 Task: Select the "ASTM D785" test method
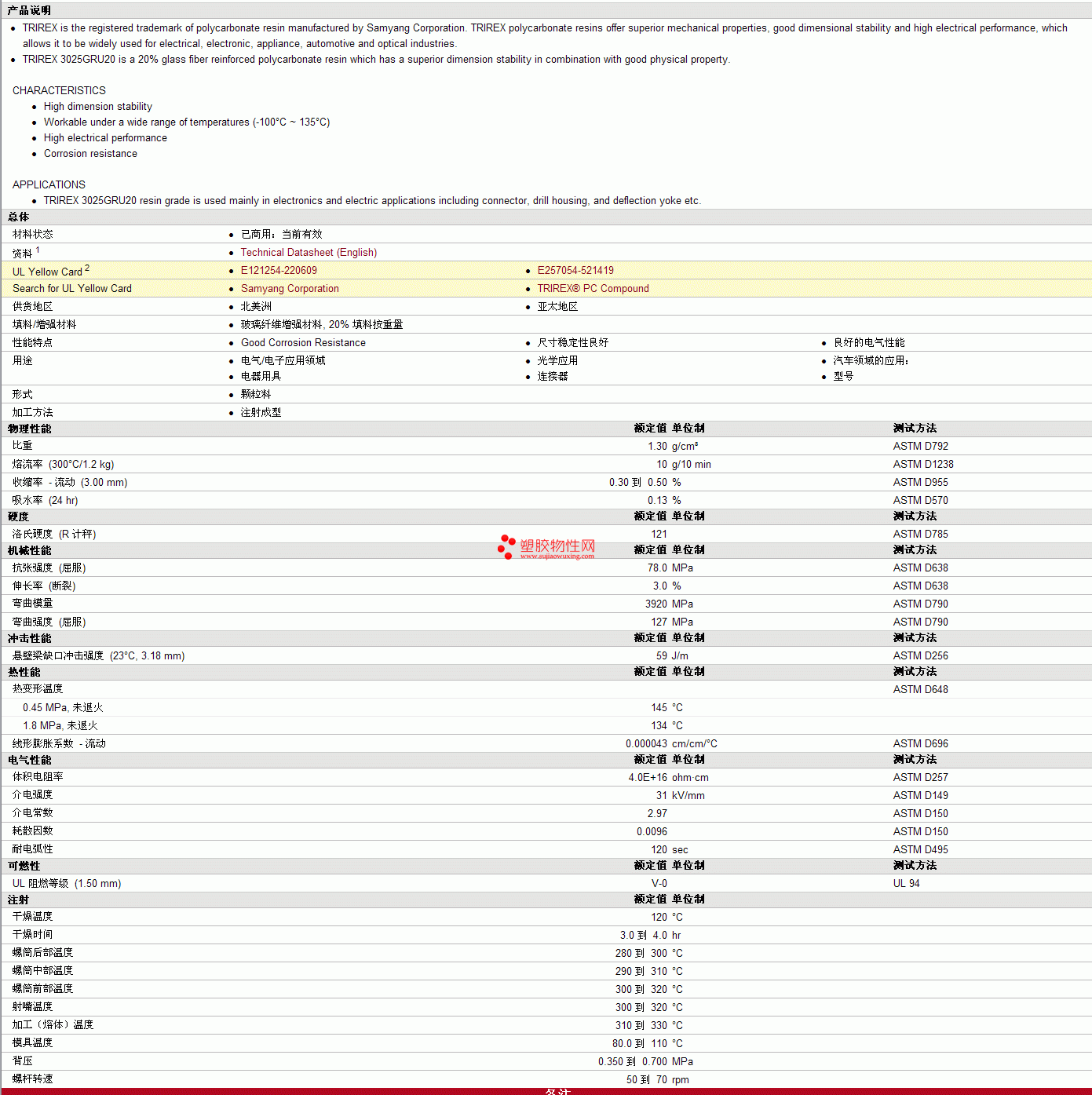921,535
